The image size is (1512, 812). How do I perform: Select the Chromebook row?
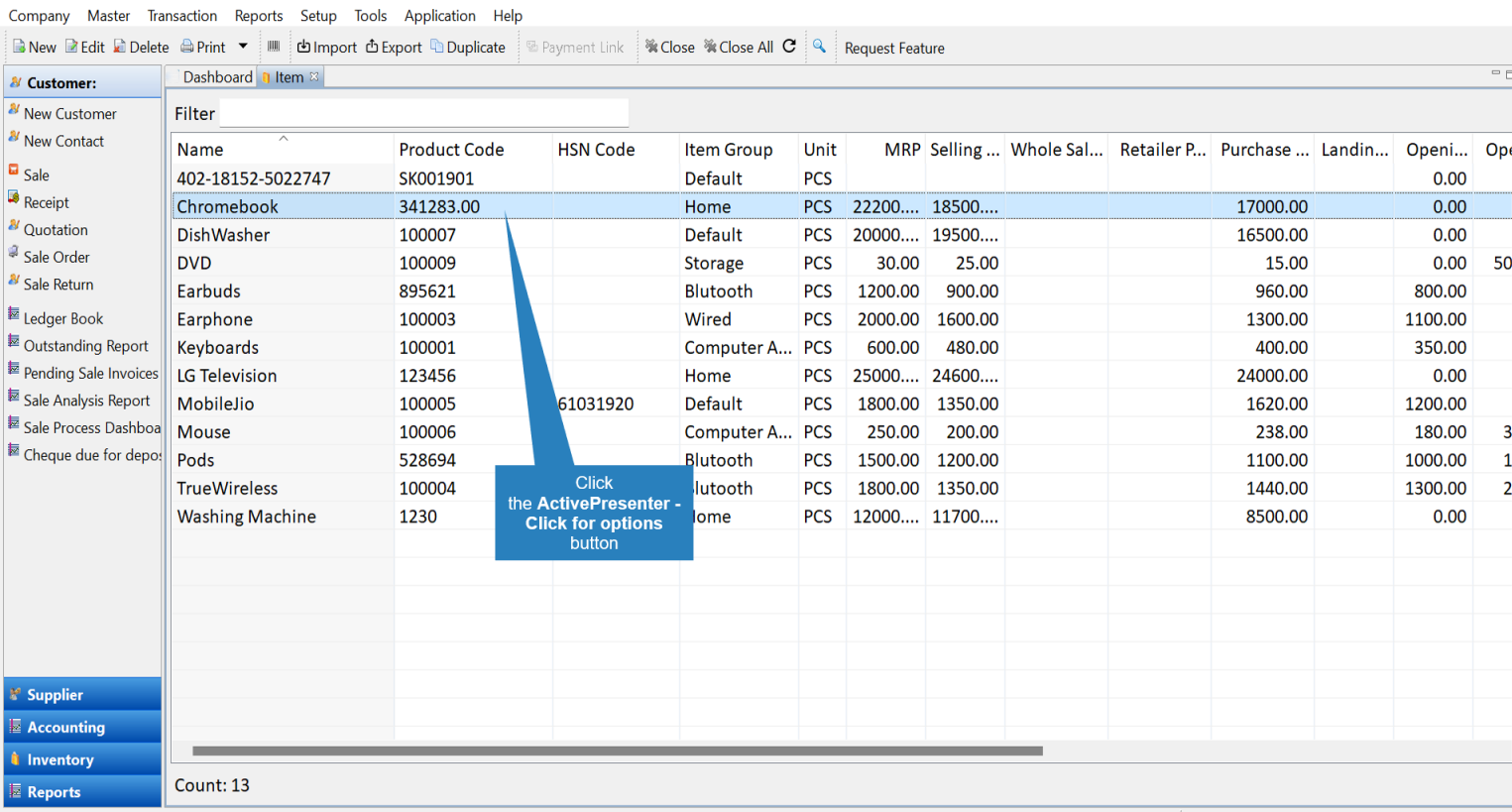pos(841,206)
